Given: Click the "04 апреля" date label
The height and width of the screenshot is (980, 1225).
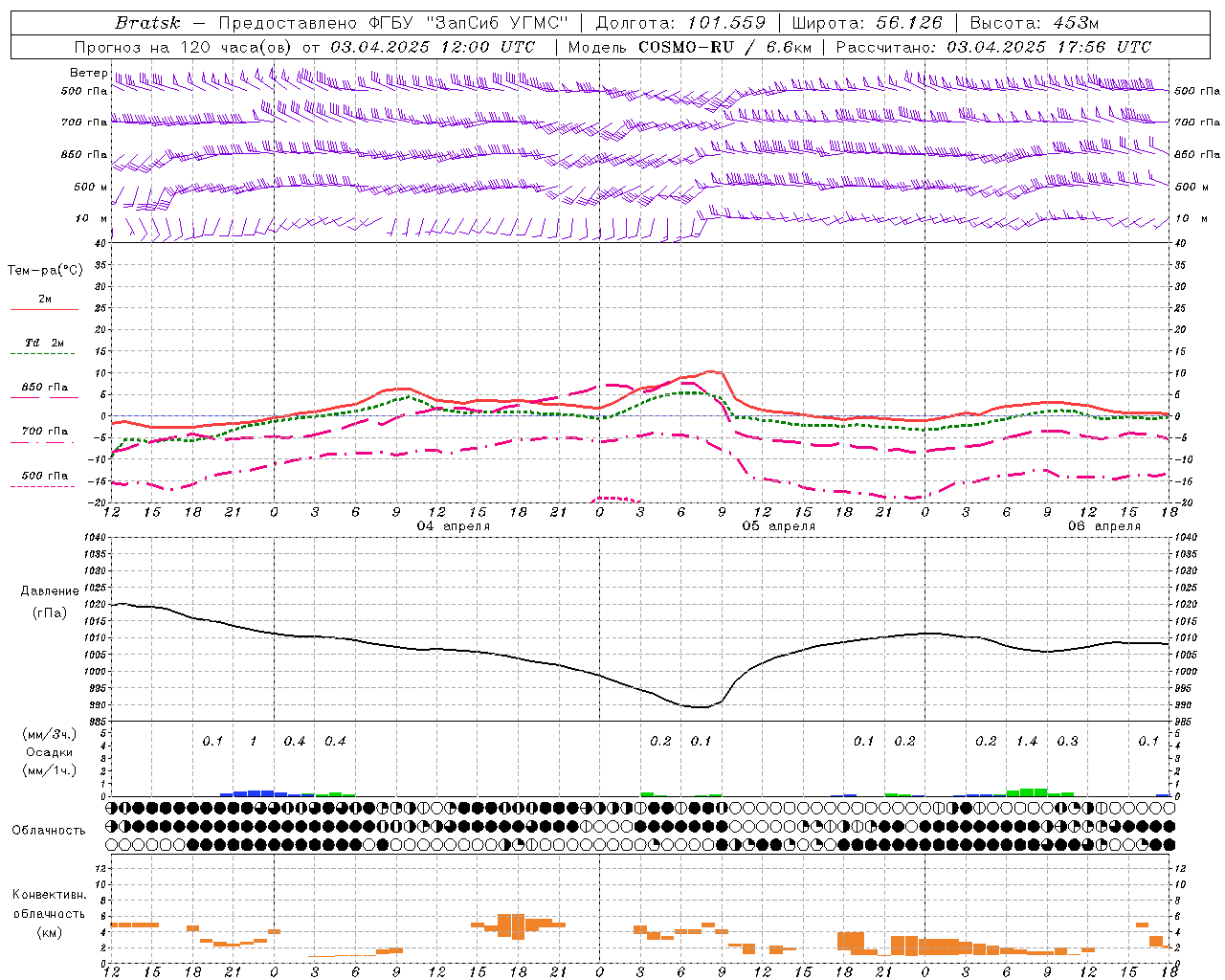Looking at the screenshot, I should coord(454,526).
